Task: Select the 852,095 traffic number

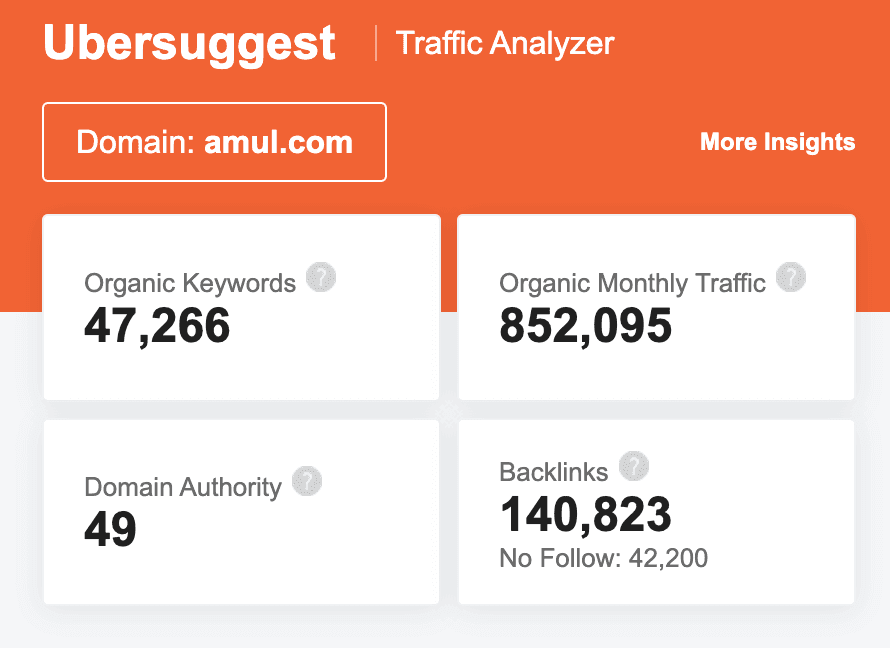Action: pos(585,325)
